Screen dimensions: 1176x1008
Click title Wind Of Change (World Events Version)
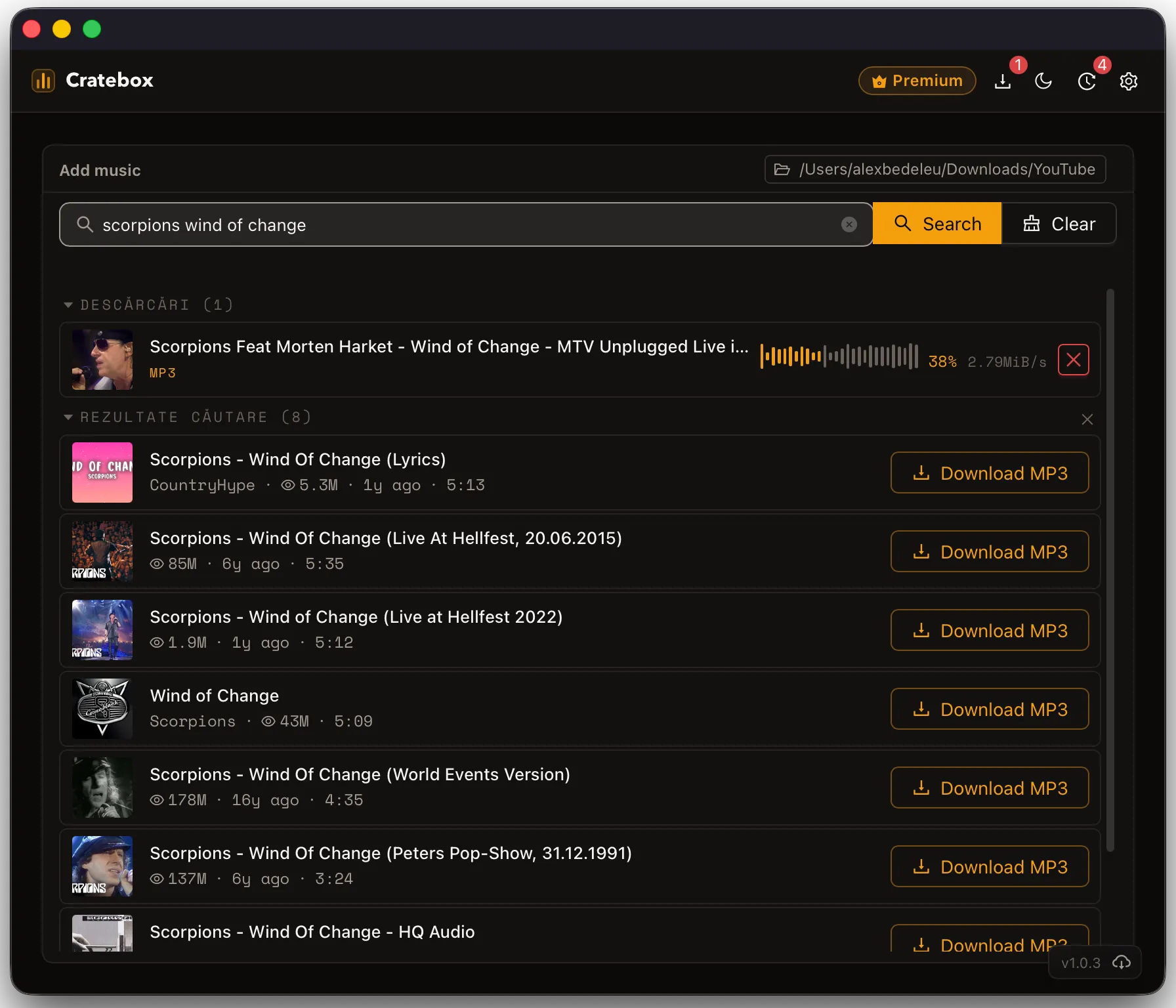tap(360, 774)
